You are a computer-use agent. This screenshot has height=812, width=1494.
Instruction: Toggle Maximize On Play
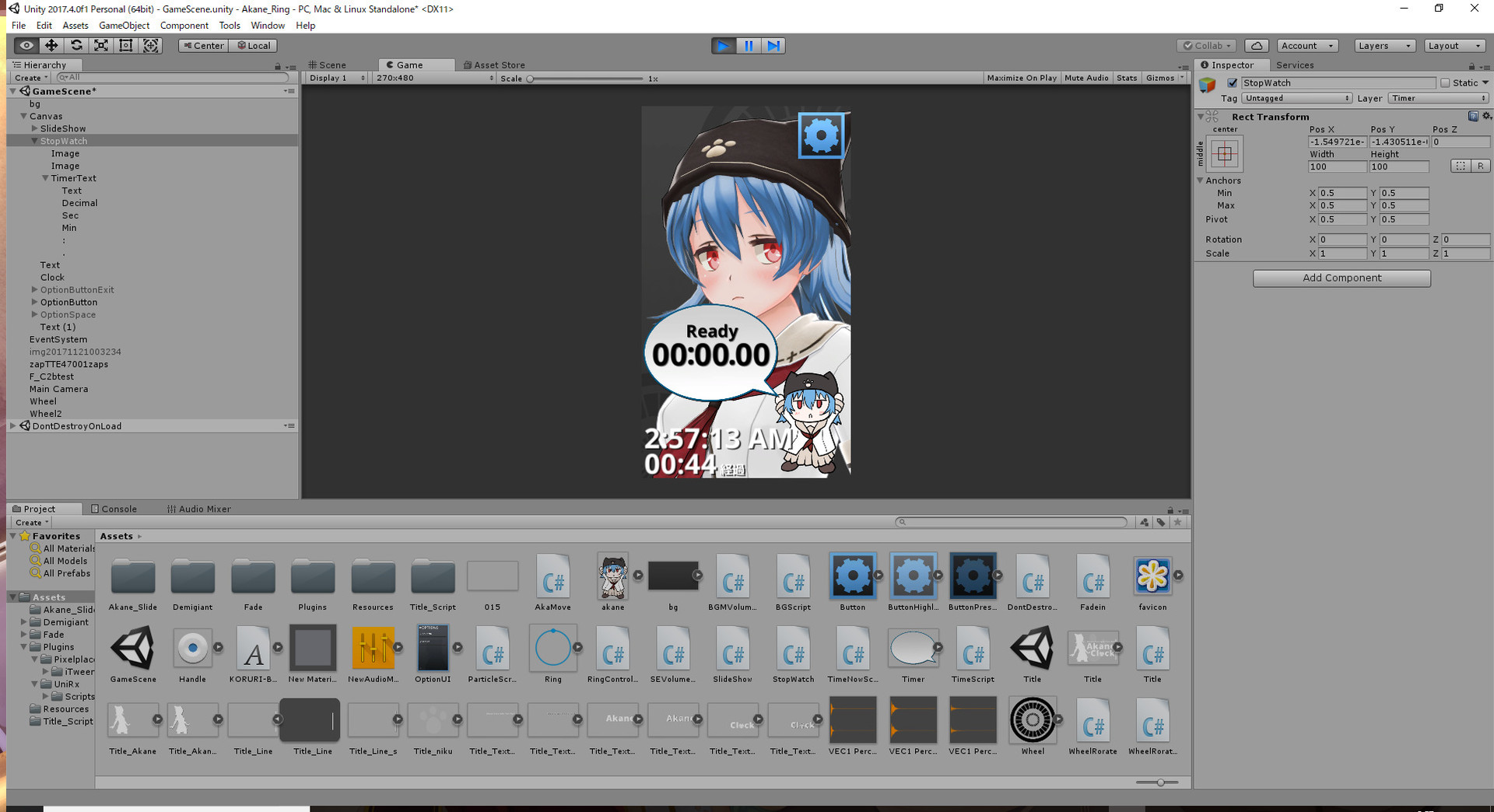pyautogui.click(x=1021, y=78)
